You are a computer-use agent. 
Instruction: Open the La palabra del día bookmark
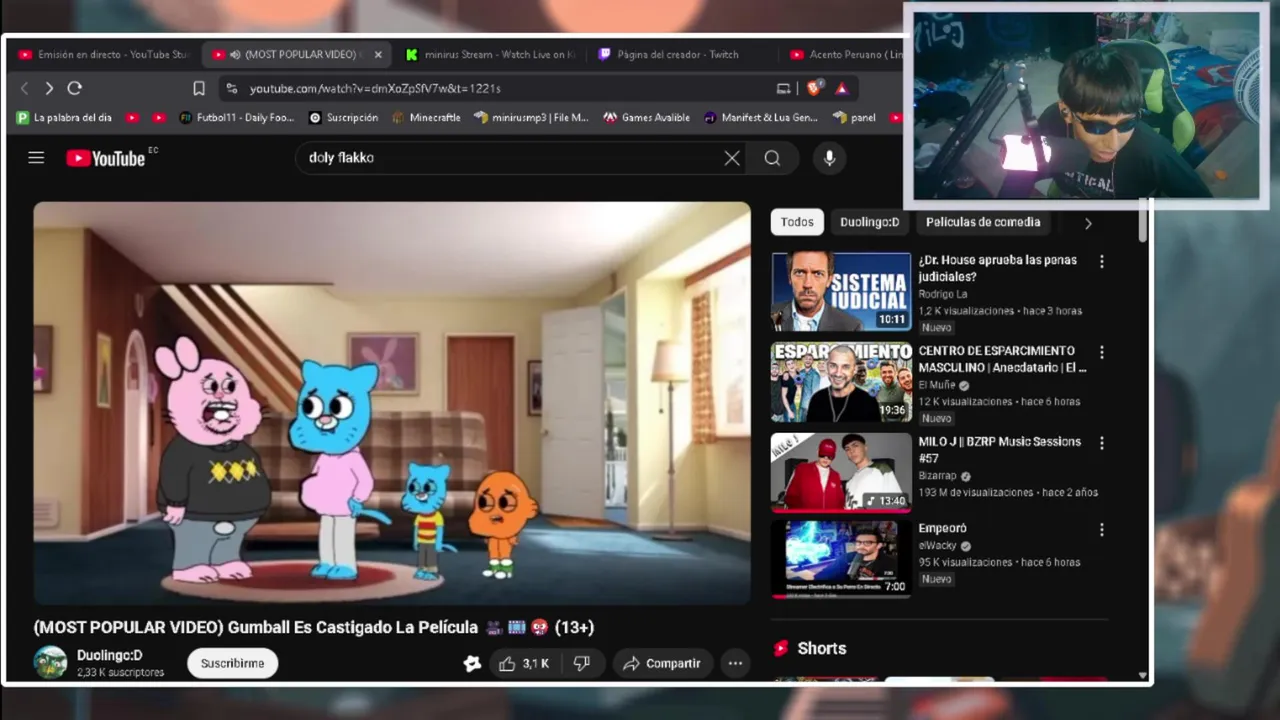[64, 117]
